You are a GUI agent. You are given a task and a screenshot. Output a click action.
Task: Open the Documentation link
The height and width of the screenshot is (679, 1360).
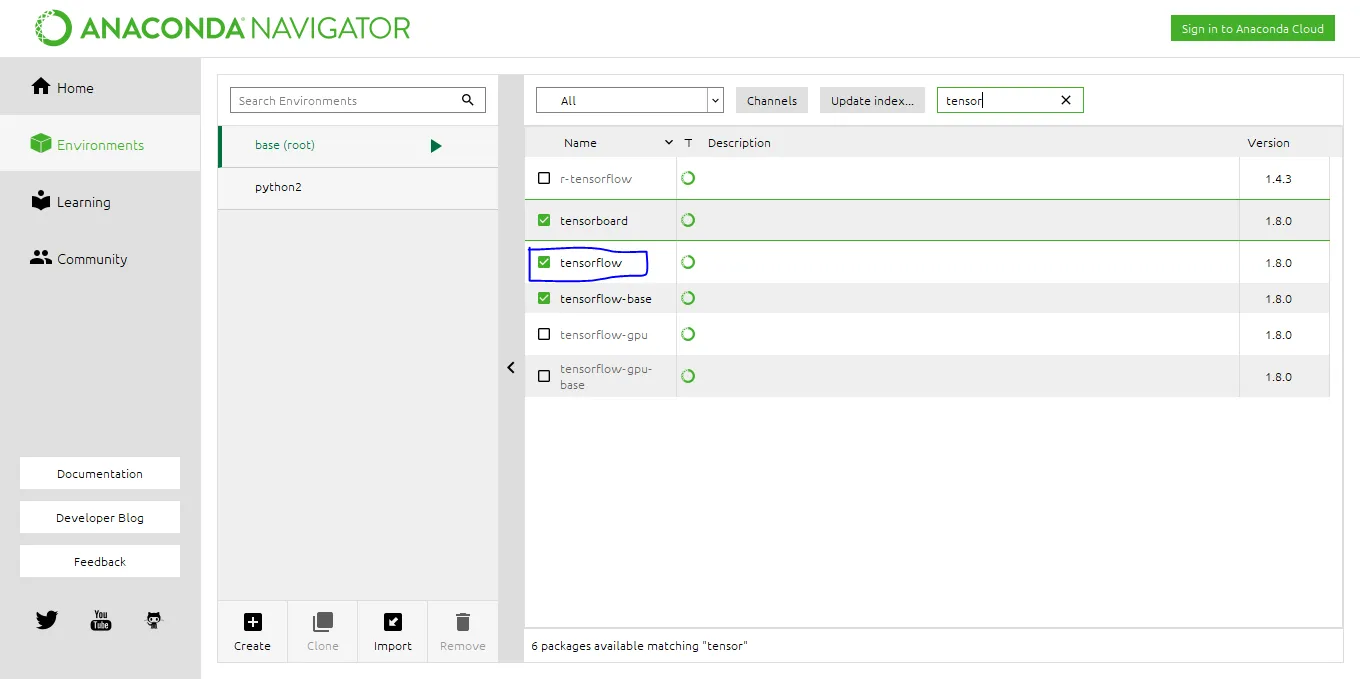click(x=100, y=473)
